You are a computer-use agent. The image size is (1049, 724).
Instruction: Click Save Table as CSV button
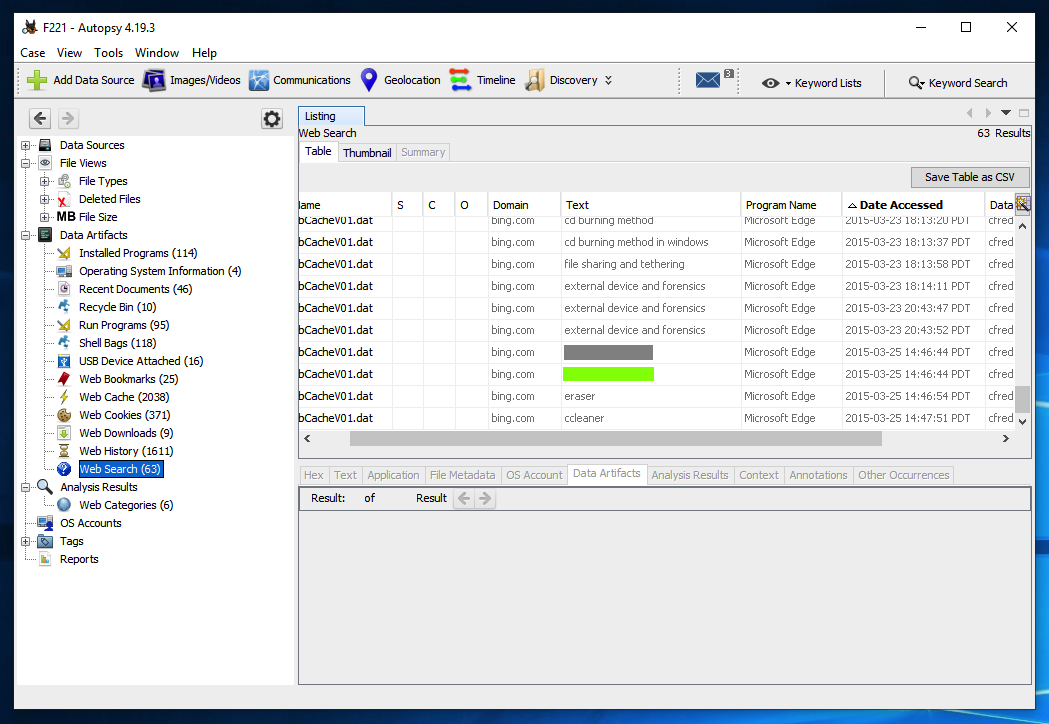pyautogui.click(x=969, y=177)
